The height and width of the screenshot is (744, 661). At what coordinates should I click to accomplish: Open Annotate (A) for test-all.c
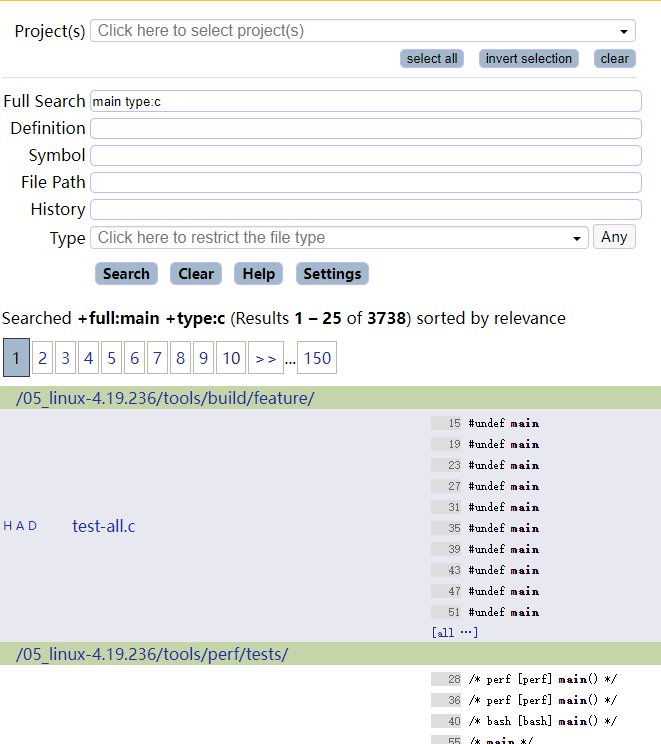click(x=20, y=526)
